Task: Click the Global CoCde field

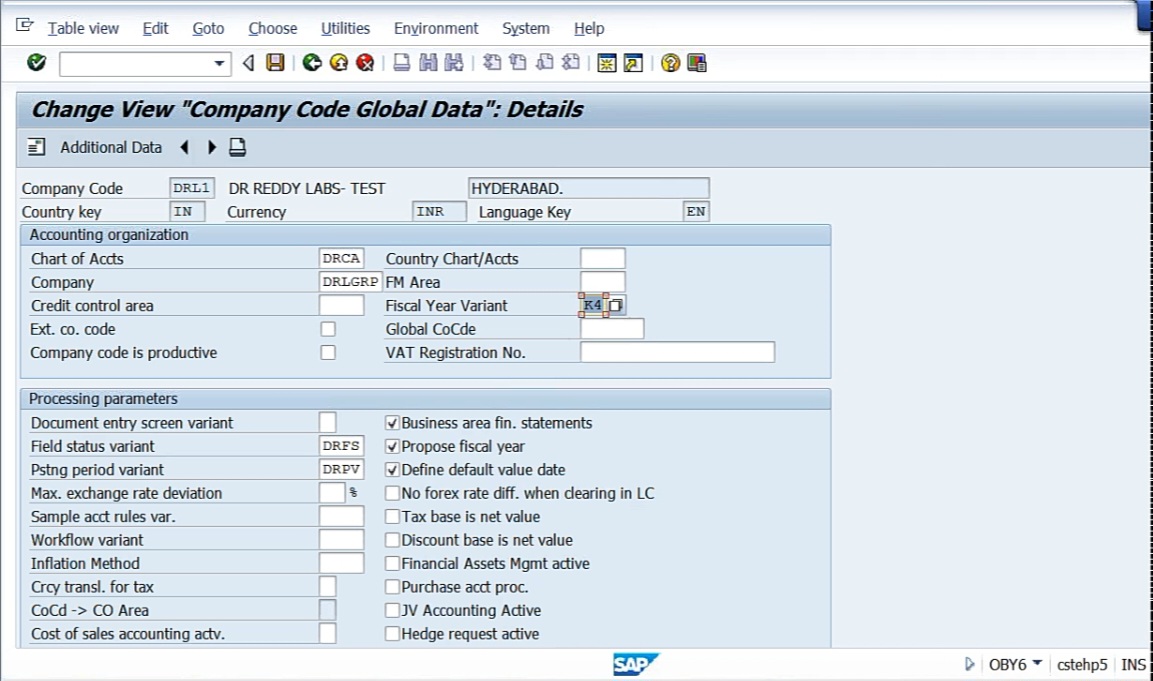Action: point(613,329)
